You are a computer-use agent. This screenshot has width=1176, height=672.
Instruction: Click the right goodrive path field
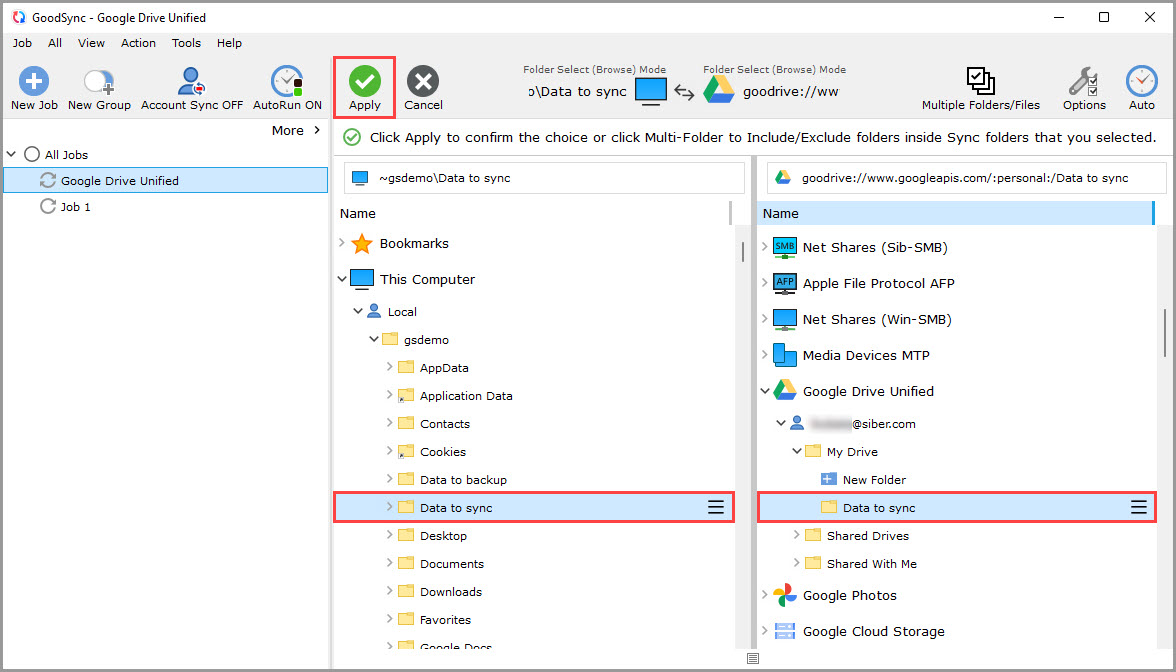click(966, 178)
